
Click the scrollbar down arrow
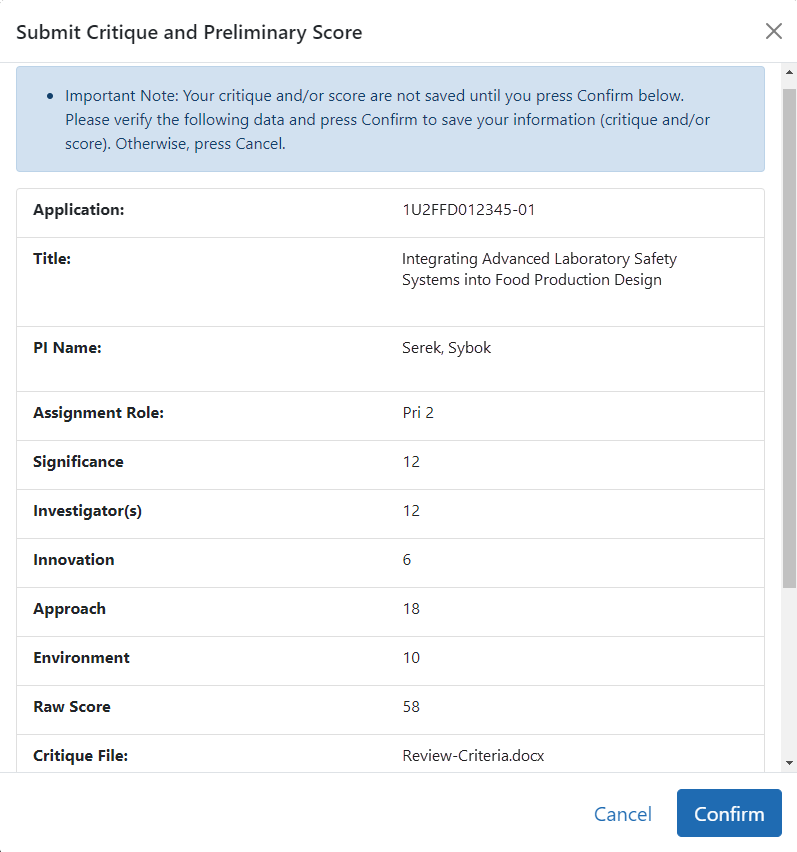tap(789, 762)
